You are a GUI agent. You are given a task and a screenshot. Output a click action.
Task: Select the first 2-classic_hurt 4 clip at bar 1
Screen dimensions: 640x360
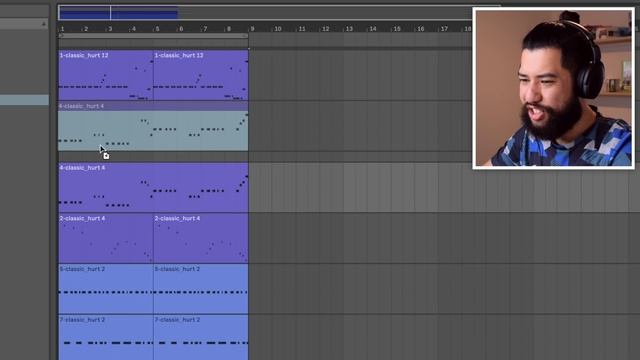(x=106, y=238)
